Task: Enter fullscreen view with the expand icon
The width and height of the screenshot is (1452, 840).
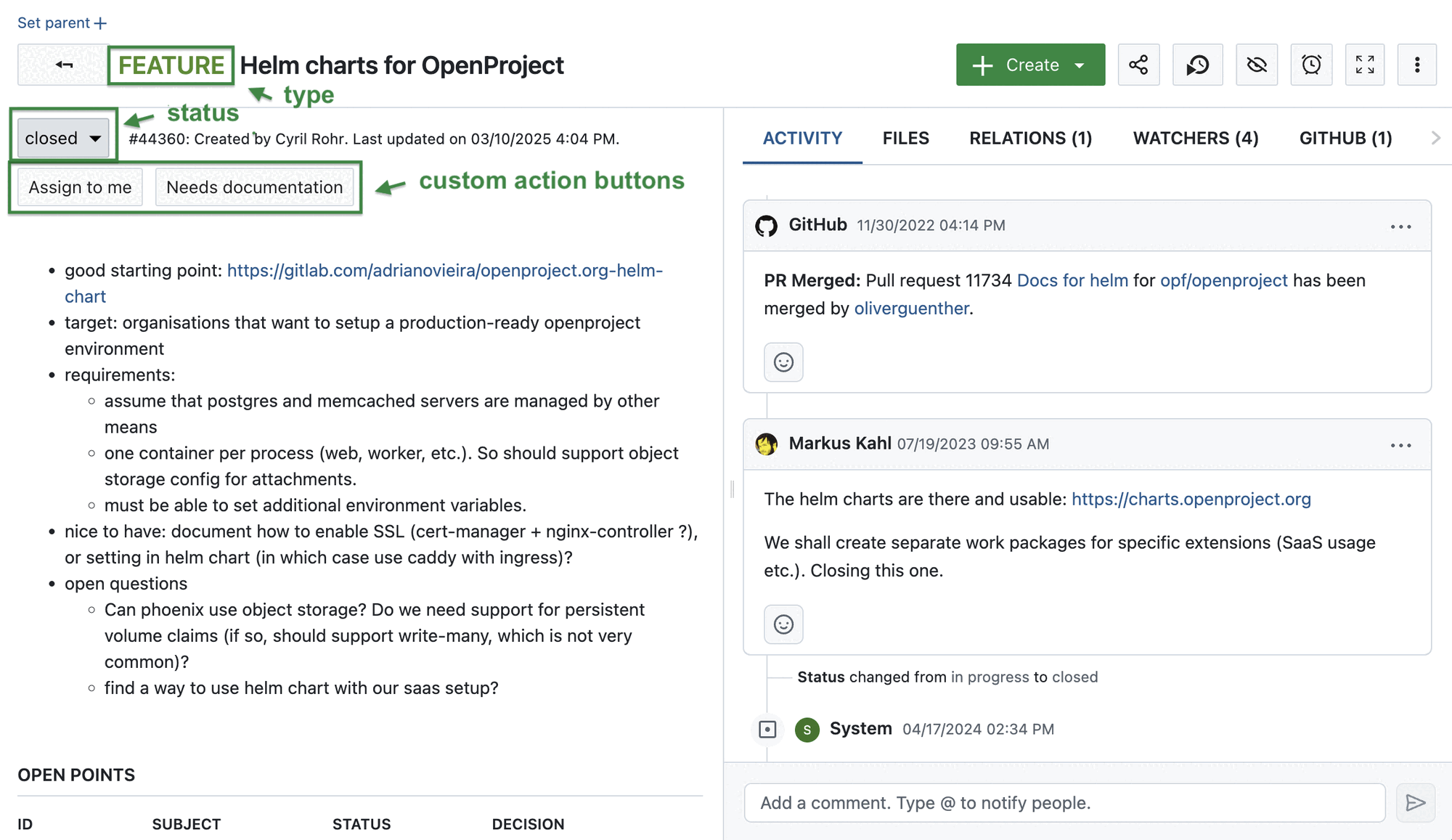Action: pos(1366,65)
